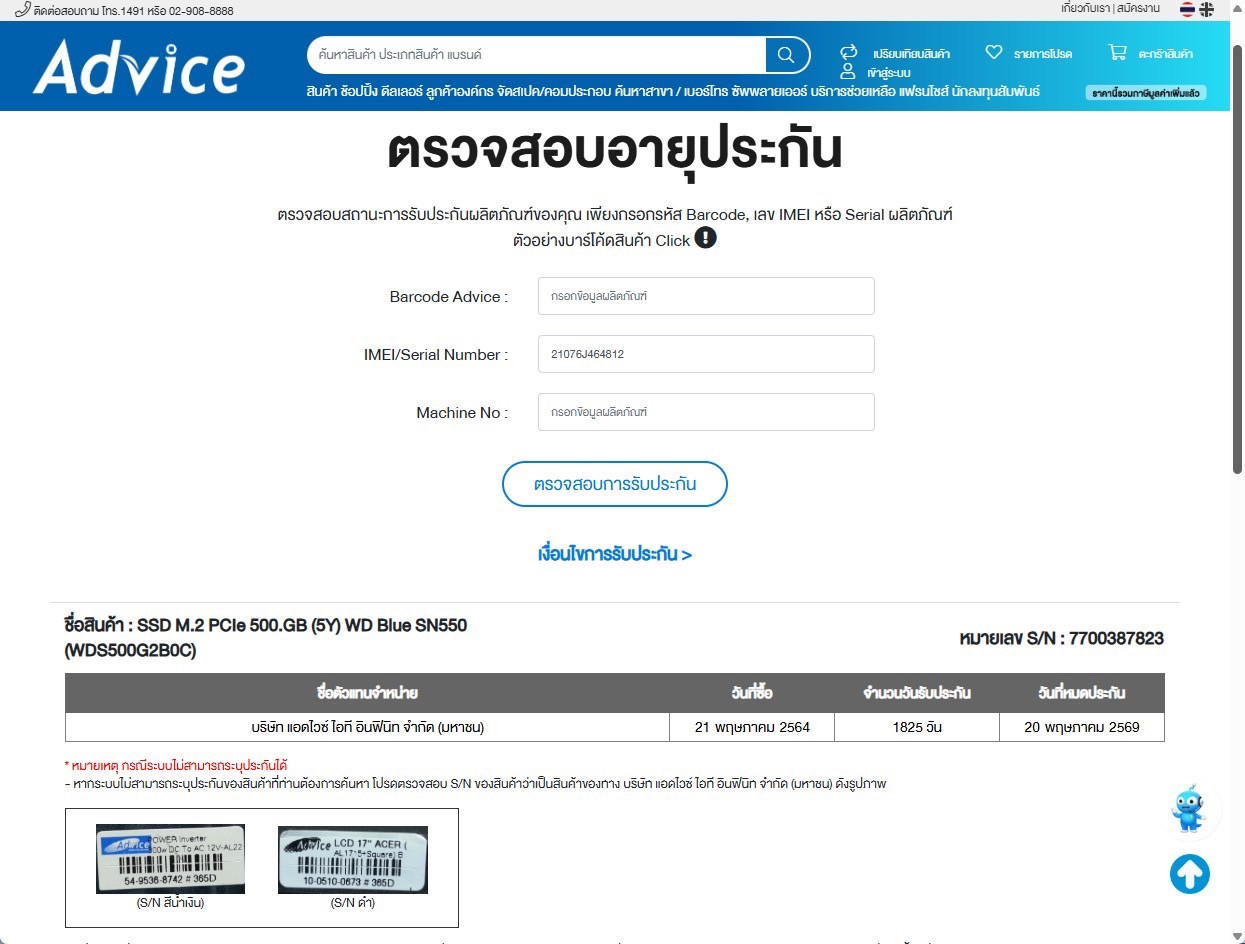This screenshot has width=1245, height=944.
Task: Open the compare products (เปรียบเทียบสินค้า) arrows icon
Action: (x=848, y=52)
